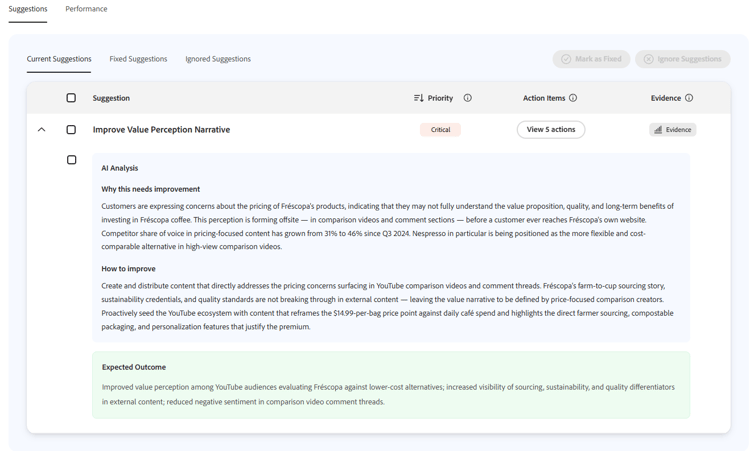Click the X icon in Ignore Suggestions
The image size is (750, 451).
(649, 59)
